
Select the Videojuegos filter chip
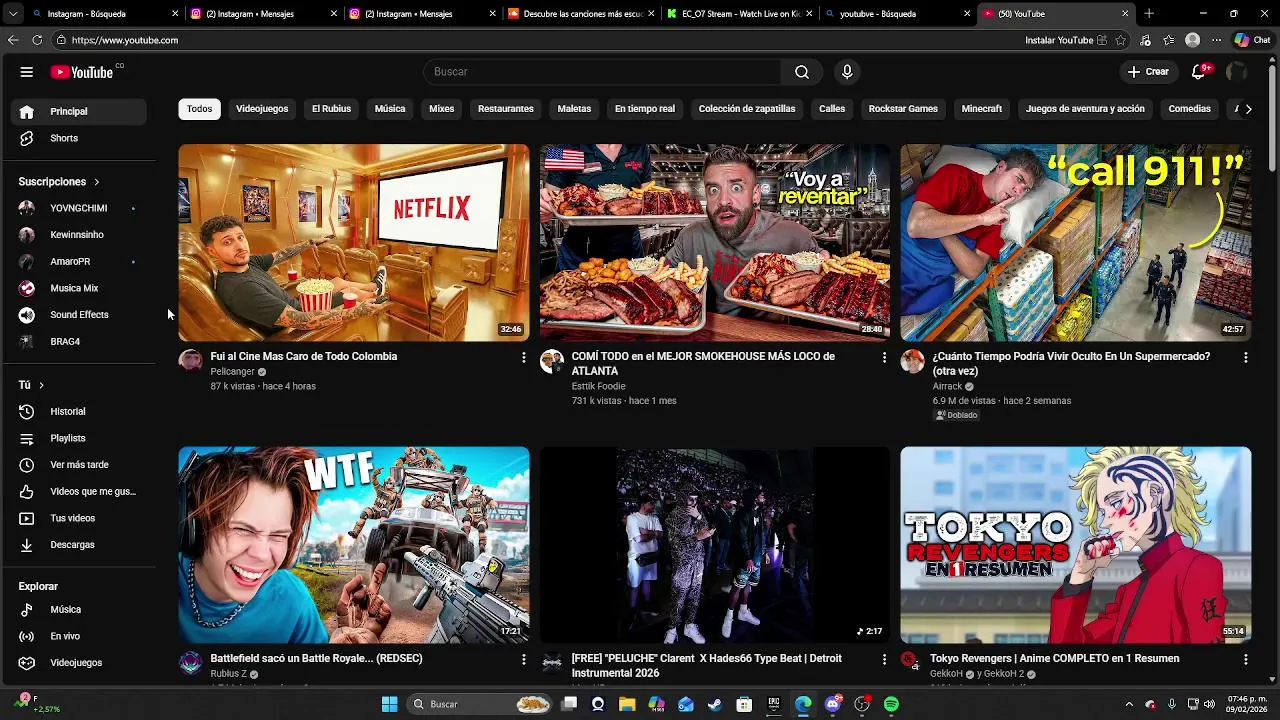(262, 109)
